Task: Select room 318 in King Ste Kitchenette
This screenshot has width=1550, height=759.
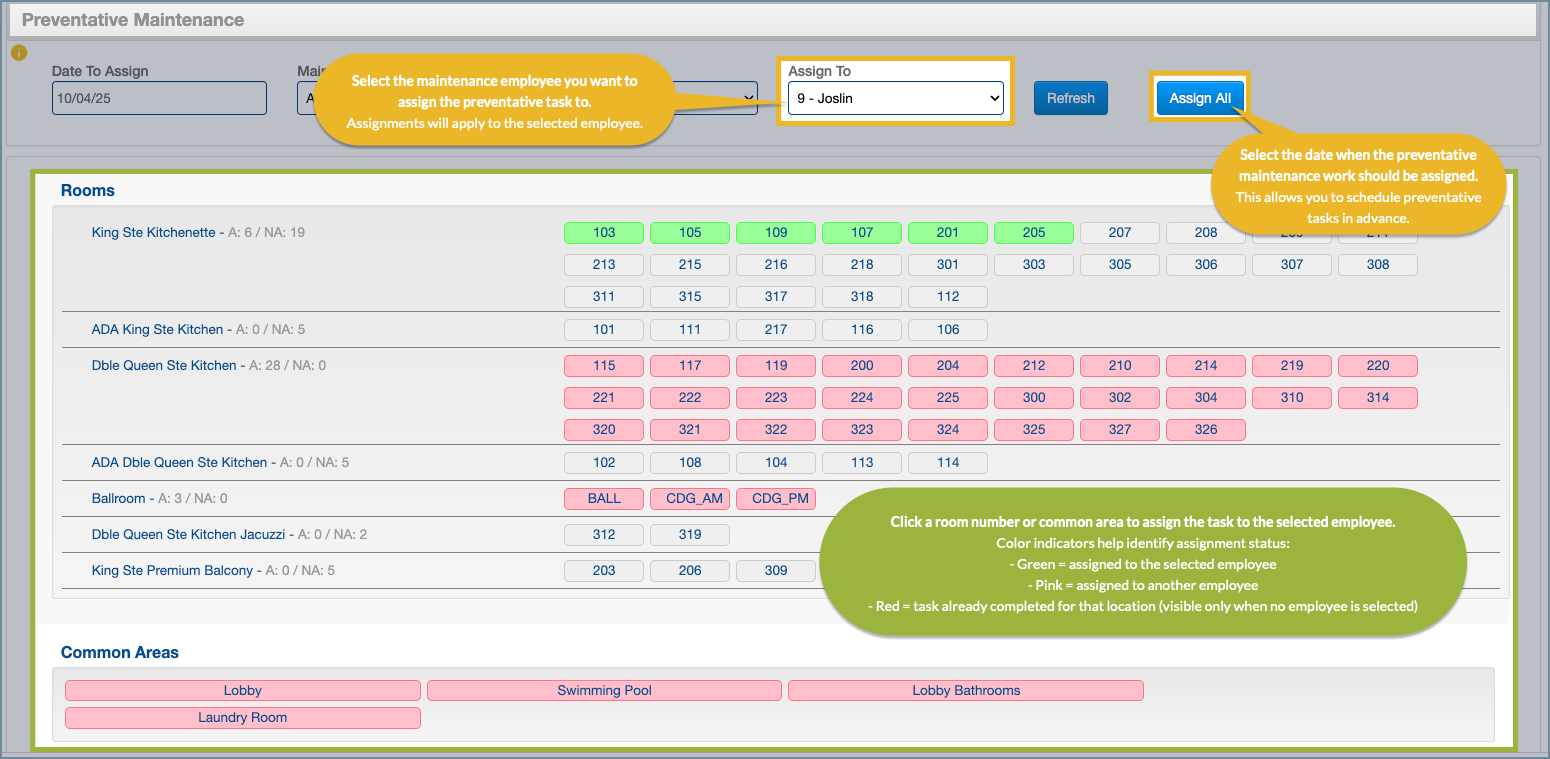Action: coord(862,297)
